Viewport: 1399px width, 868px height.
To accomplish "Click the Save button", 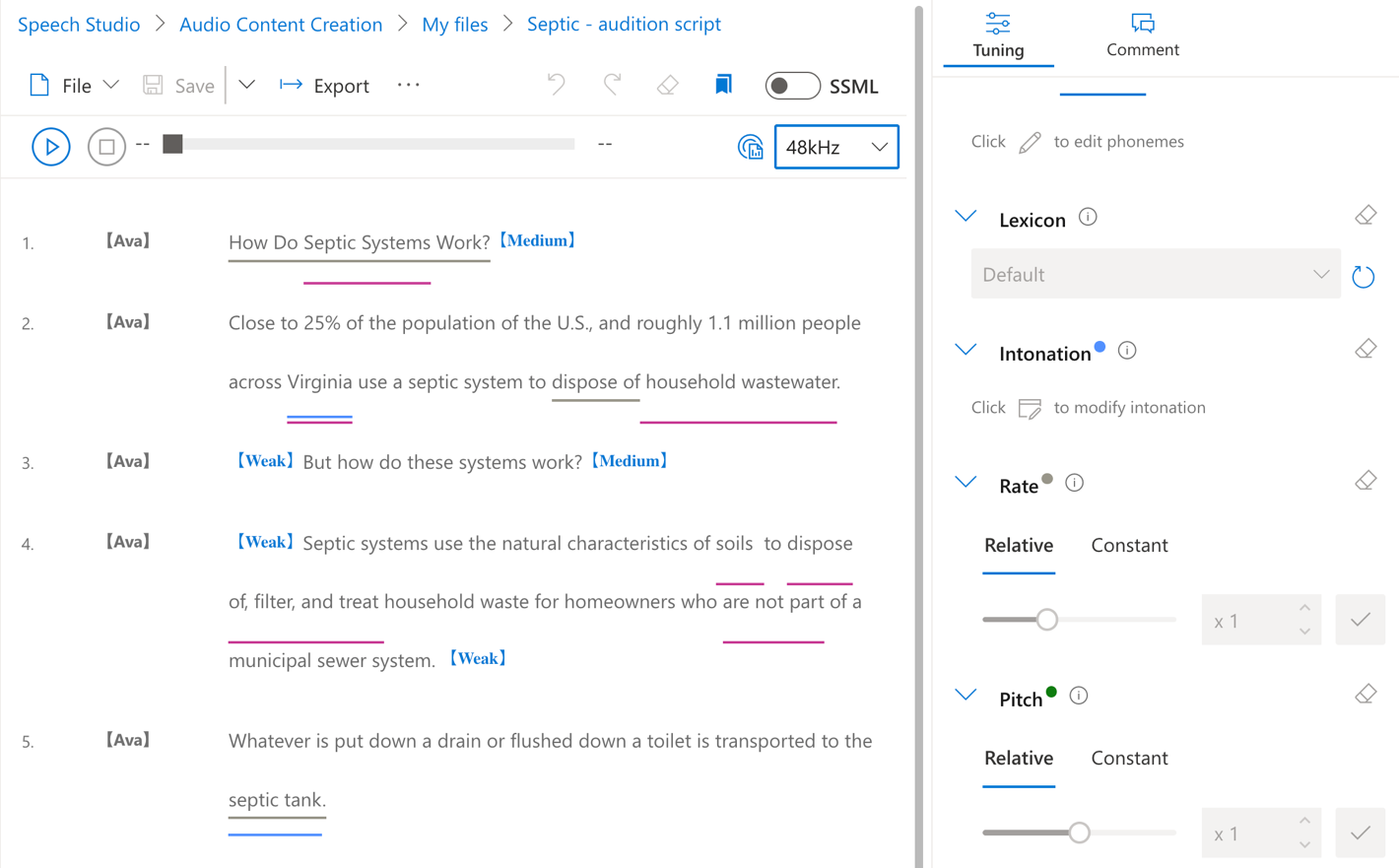I will pos(178,86).
